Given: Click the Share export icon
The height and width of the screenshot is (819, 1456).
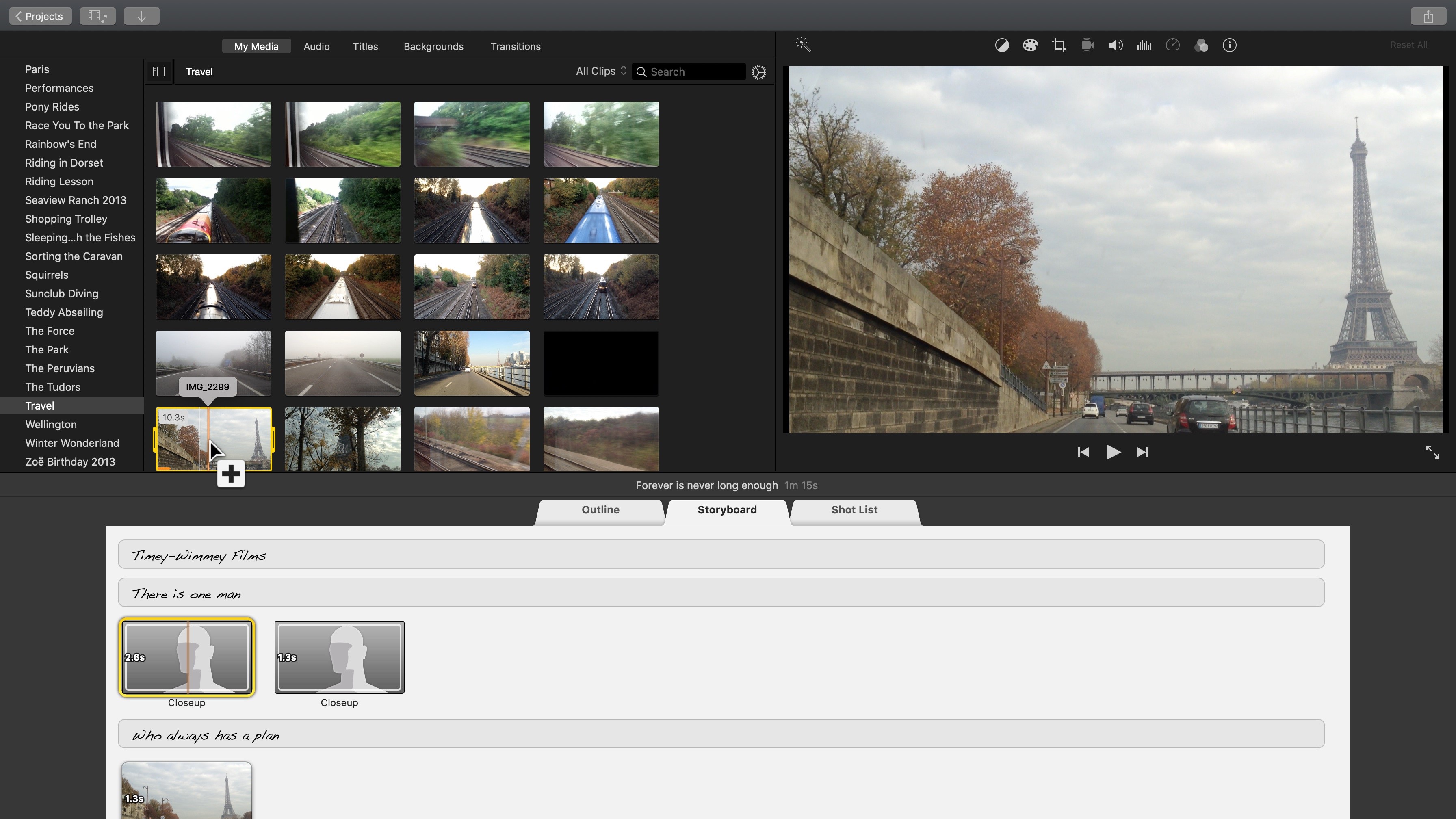Looking at the screenshot, I should coord(1428,16).
